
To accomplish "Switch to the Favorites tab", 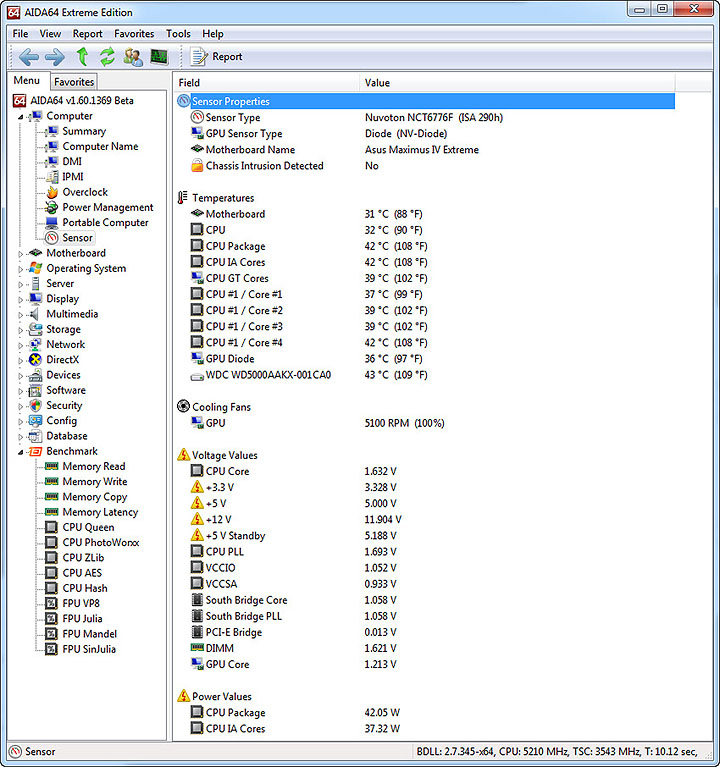I will point(74,82).
